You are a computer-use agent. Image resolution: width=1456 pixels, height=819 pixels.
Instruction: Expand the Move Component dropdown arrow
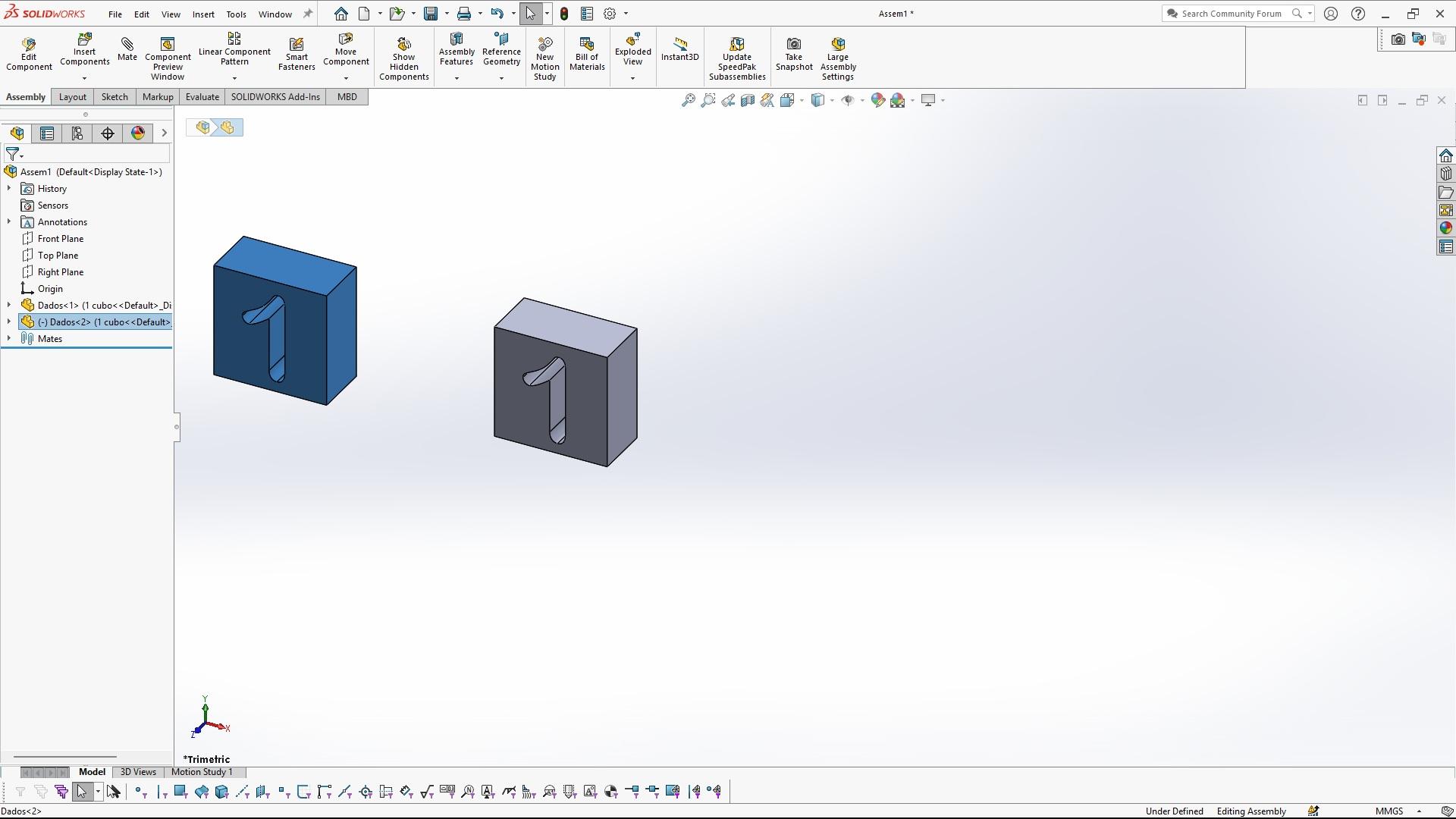click(x=346, y=78)
